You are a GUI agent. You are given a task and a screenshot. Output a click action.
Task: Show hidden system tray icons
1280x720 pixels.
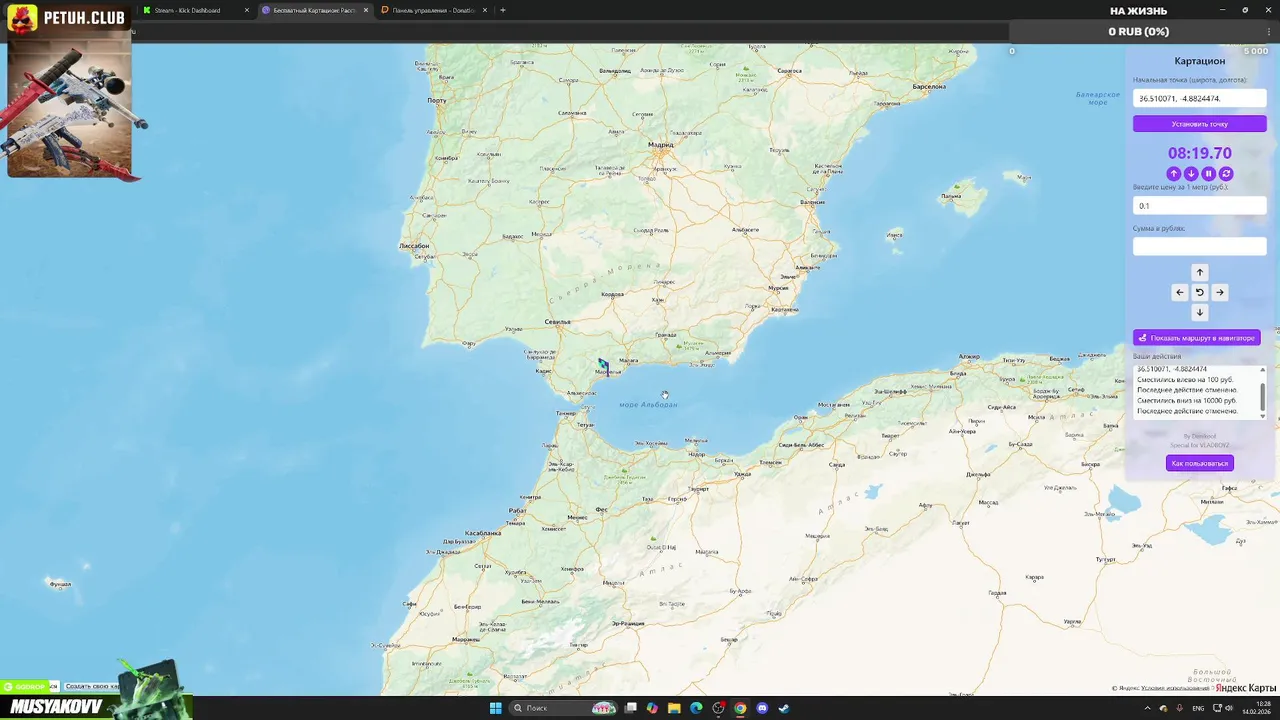[1147, 708]
